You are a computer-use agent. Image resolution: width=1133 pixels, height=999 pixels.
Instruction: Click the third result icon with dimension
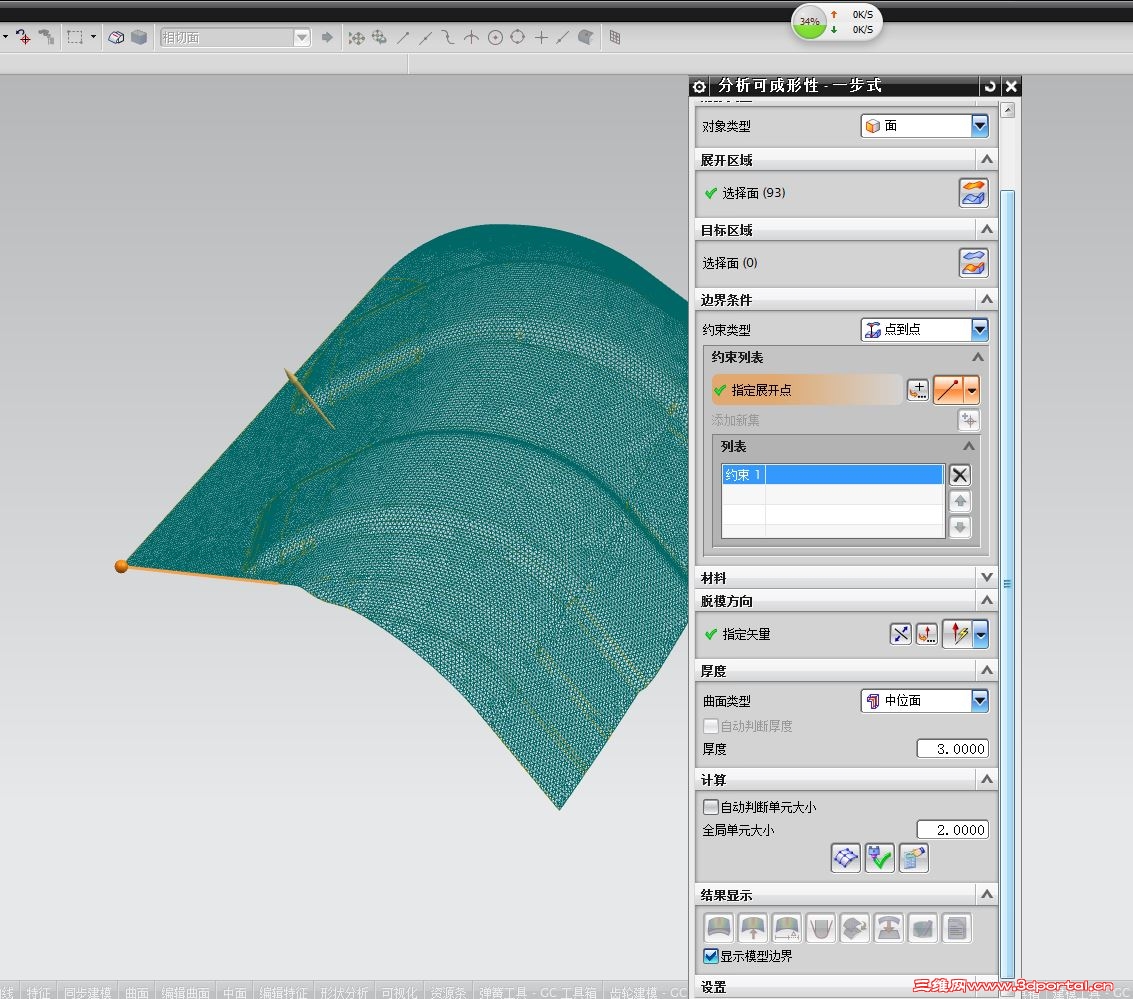[x=786, y=928]
